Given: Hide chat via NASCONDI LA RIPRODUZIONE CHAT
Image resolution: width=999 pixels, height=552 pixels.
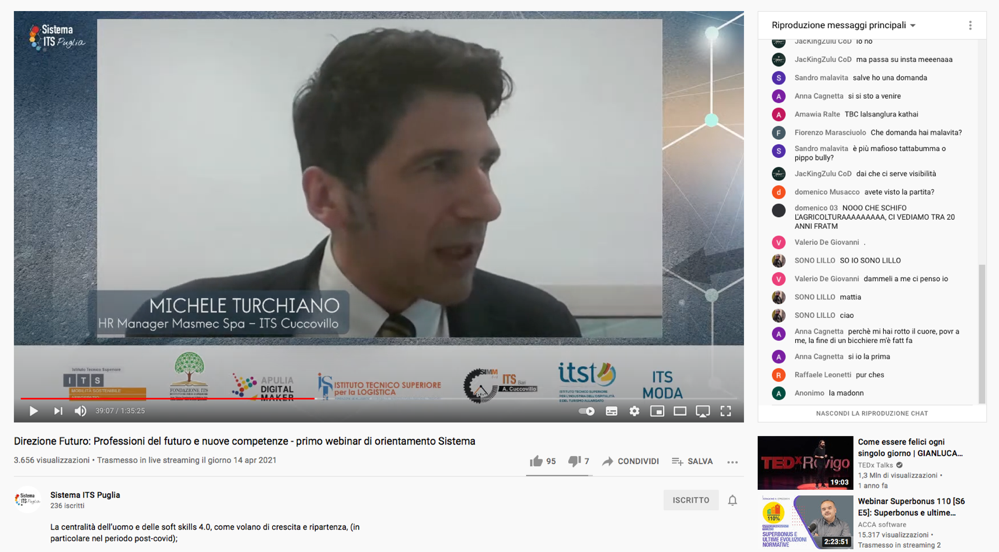Looking at the screenshot, I should (872, 413).
